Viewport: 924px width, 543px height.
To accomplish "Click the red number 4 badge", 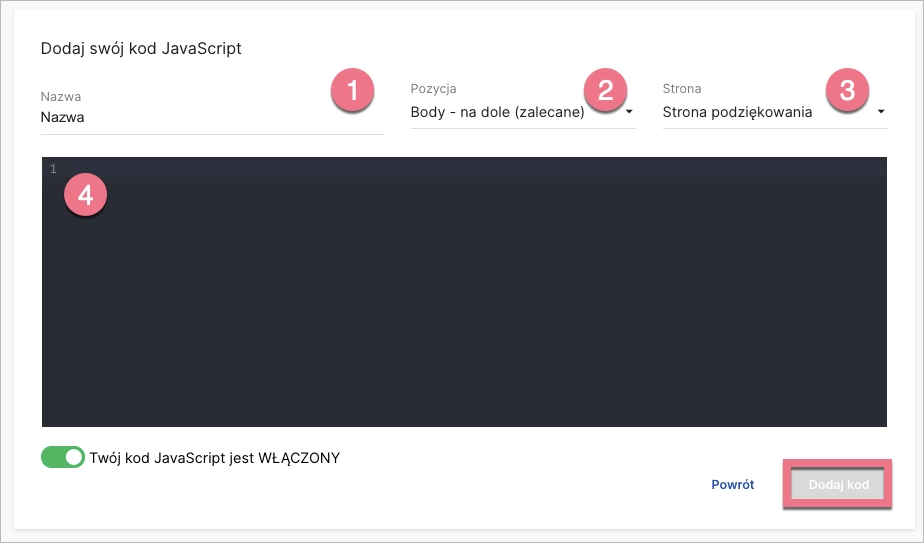I will coord(85,195).
